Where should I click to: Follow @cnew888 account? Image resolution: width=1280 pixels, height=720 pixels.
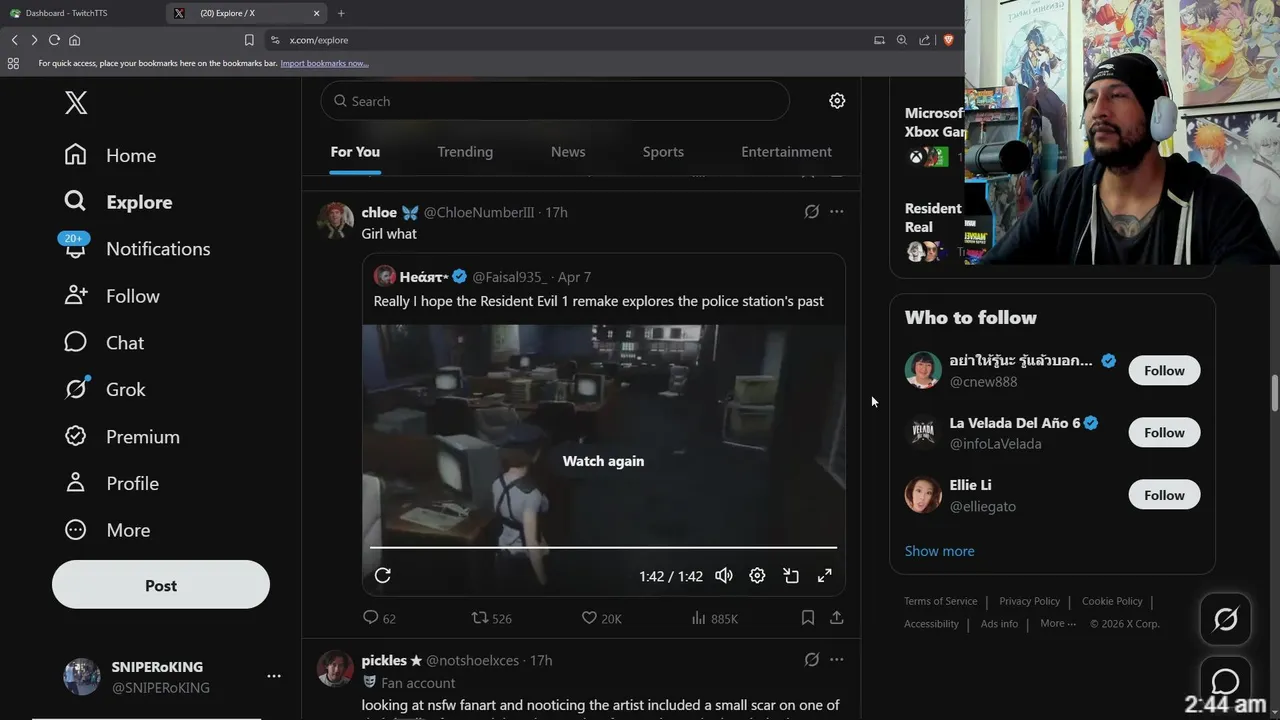(x=1164, y=370)
